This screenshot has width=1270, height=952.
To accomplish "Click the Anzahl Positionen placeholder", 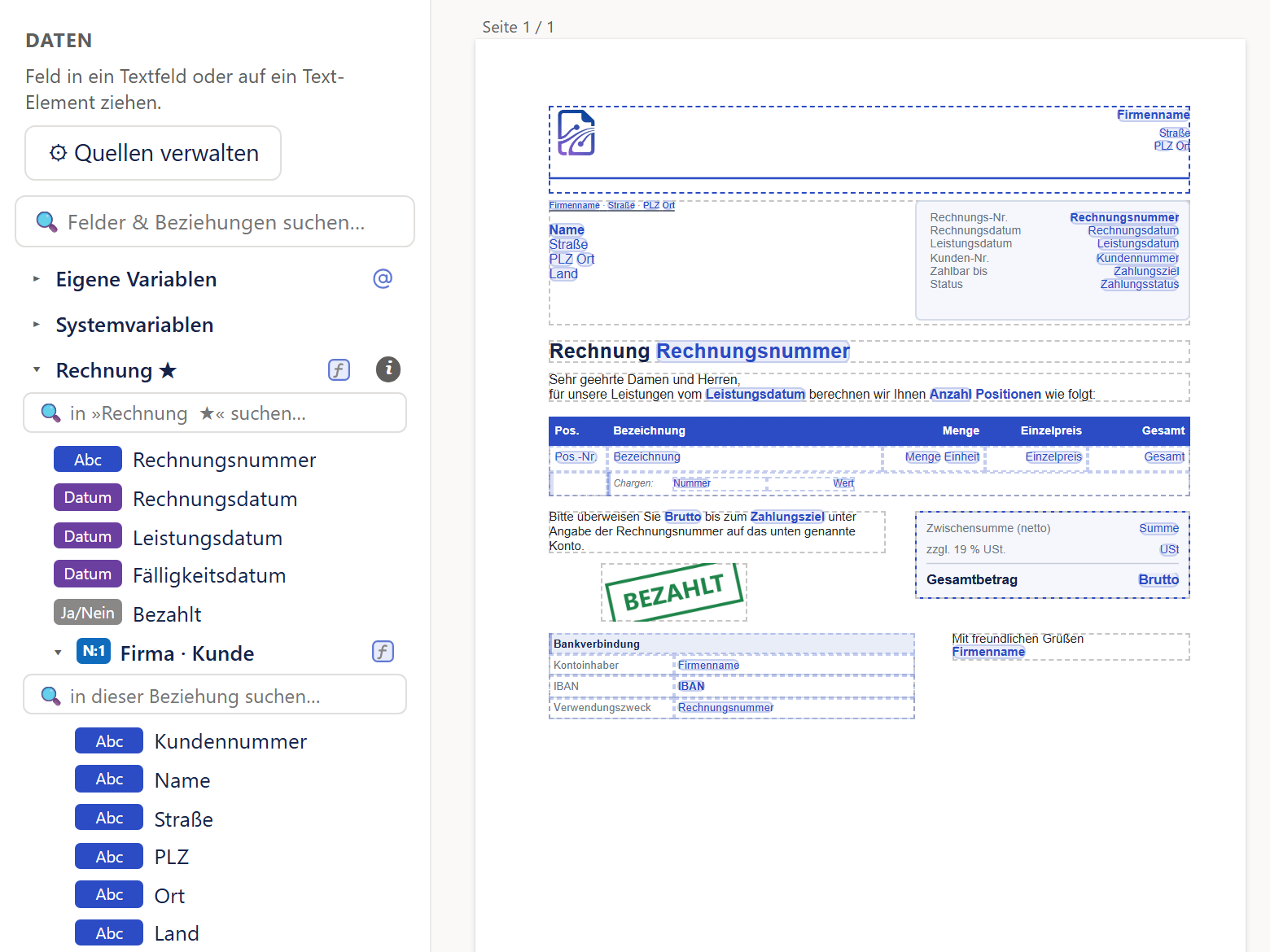I will click(985, 394).
